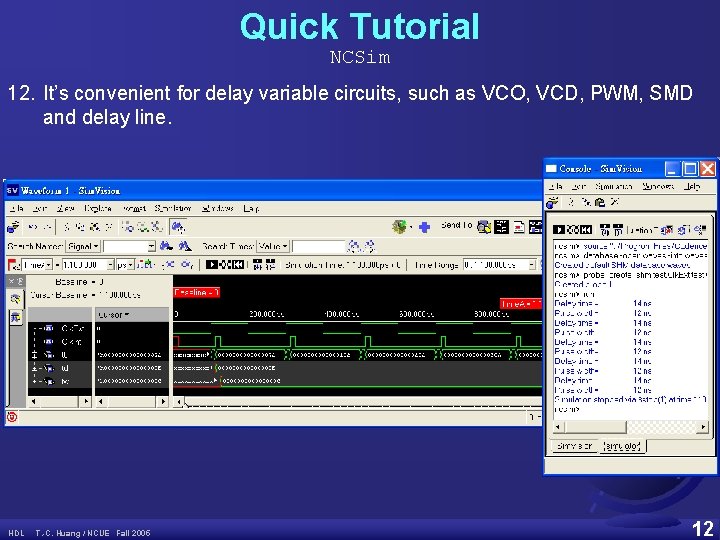This screenshot has height=540, width=720.
Task: Send to Source Browser document icon
Action: pos(519,227)
